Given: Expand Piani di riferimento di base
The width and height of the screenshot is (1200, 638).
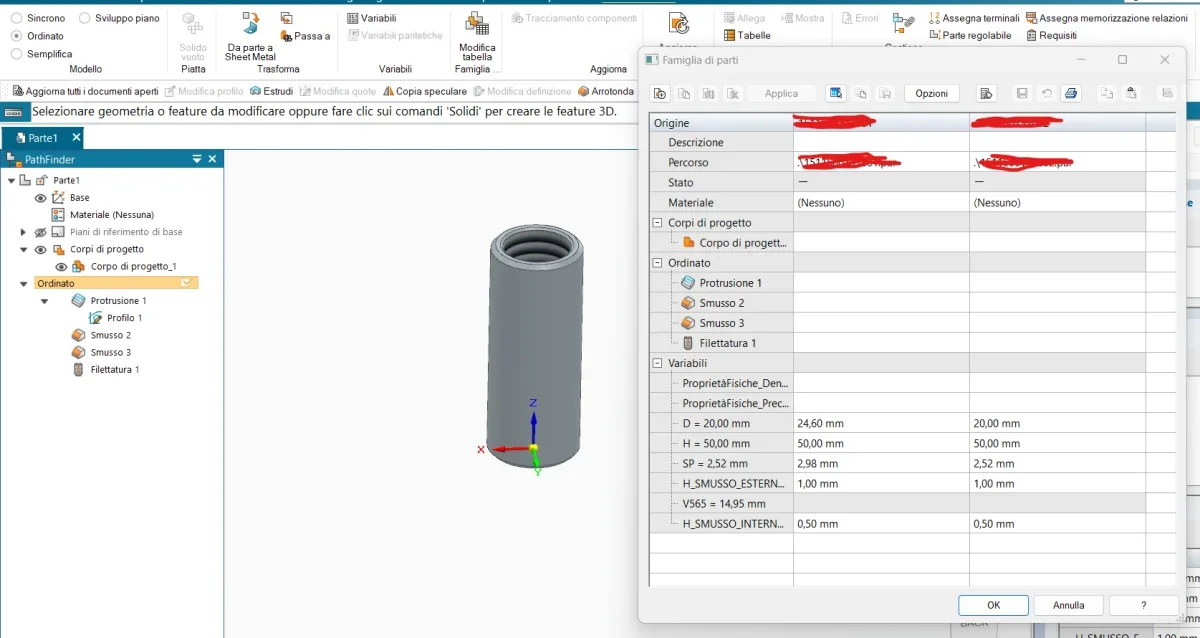Looking at the screenshot, I should [x=23, y=232].
